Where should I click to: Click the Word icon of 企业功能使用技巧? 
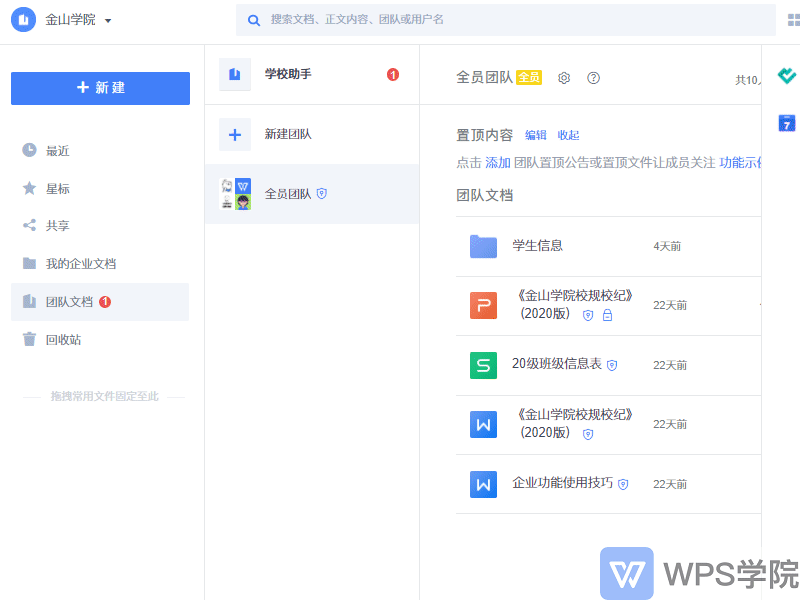click(483, 485)
